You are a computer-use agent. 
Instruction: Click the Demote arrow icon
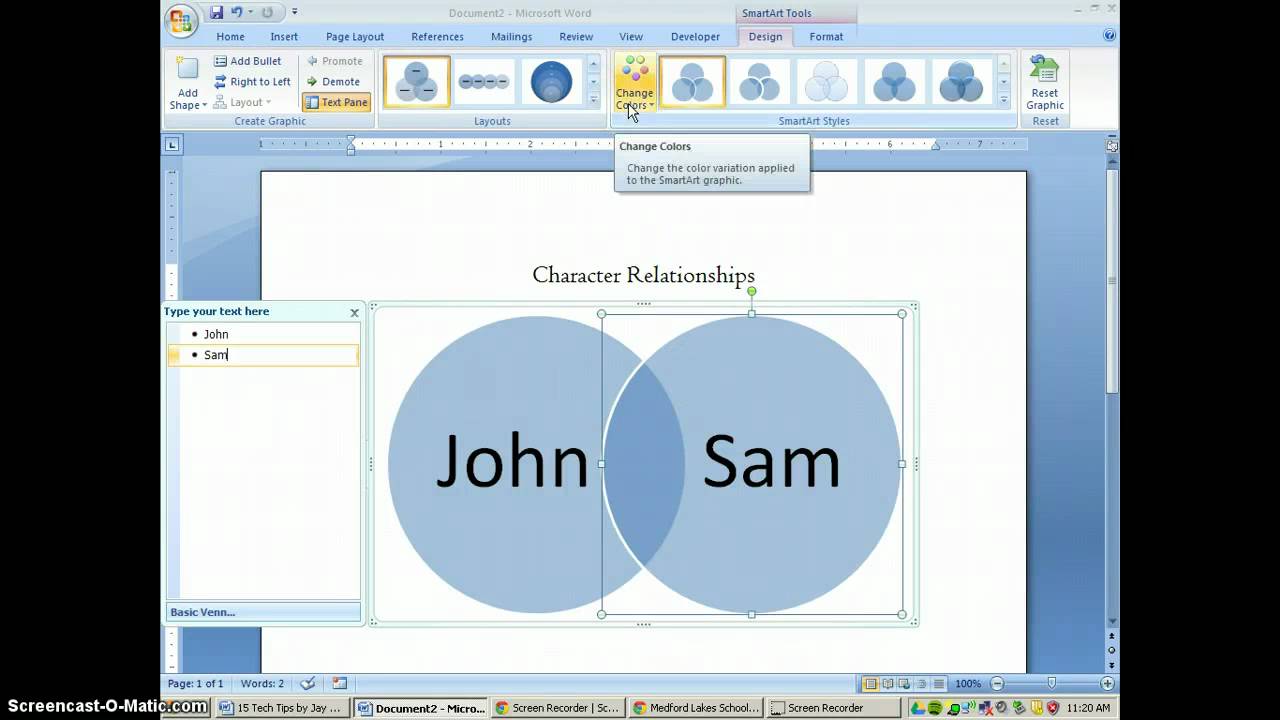pyautogui.click(x=312, y=82)
